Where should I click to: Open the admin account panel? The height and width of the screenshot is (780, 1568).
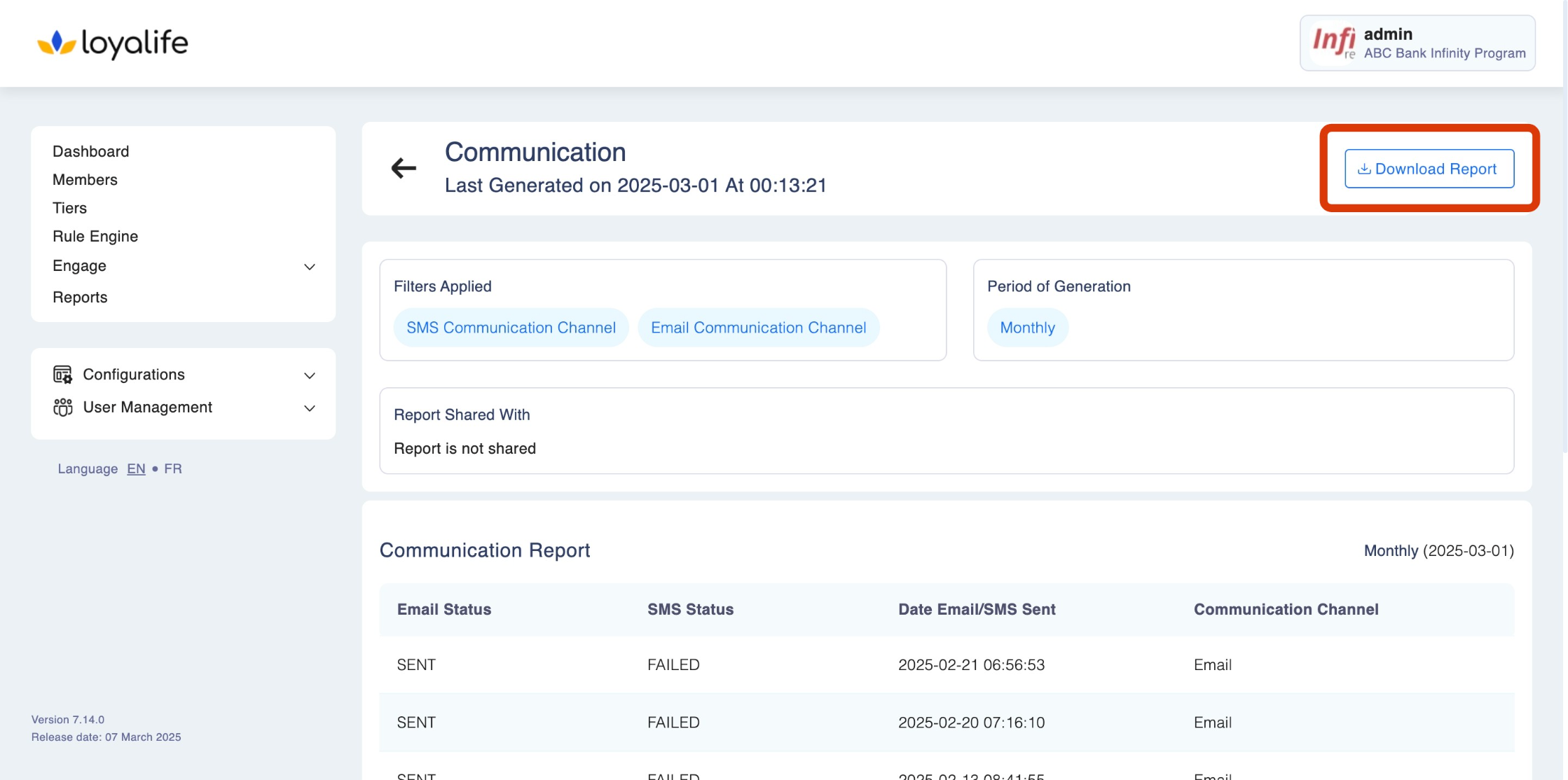(x=1443, y=43)
